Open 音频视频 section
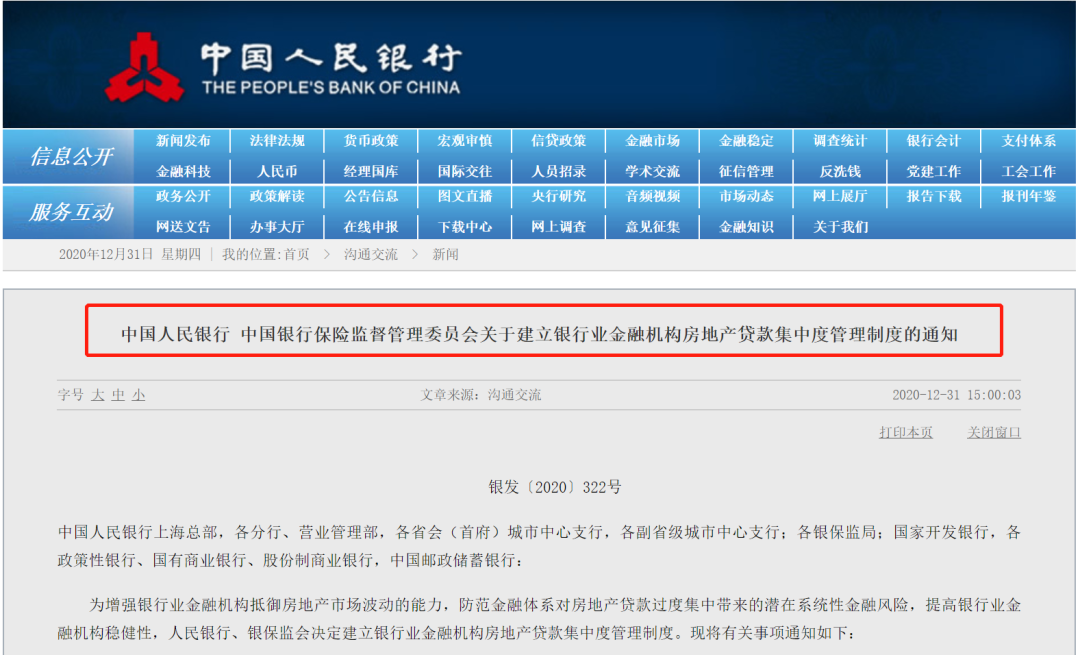Image resolution: width=1080 pixels, height=655 pixels. pyautogui.click(x=652, y=196)
